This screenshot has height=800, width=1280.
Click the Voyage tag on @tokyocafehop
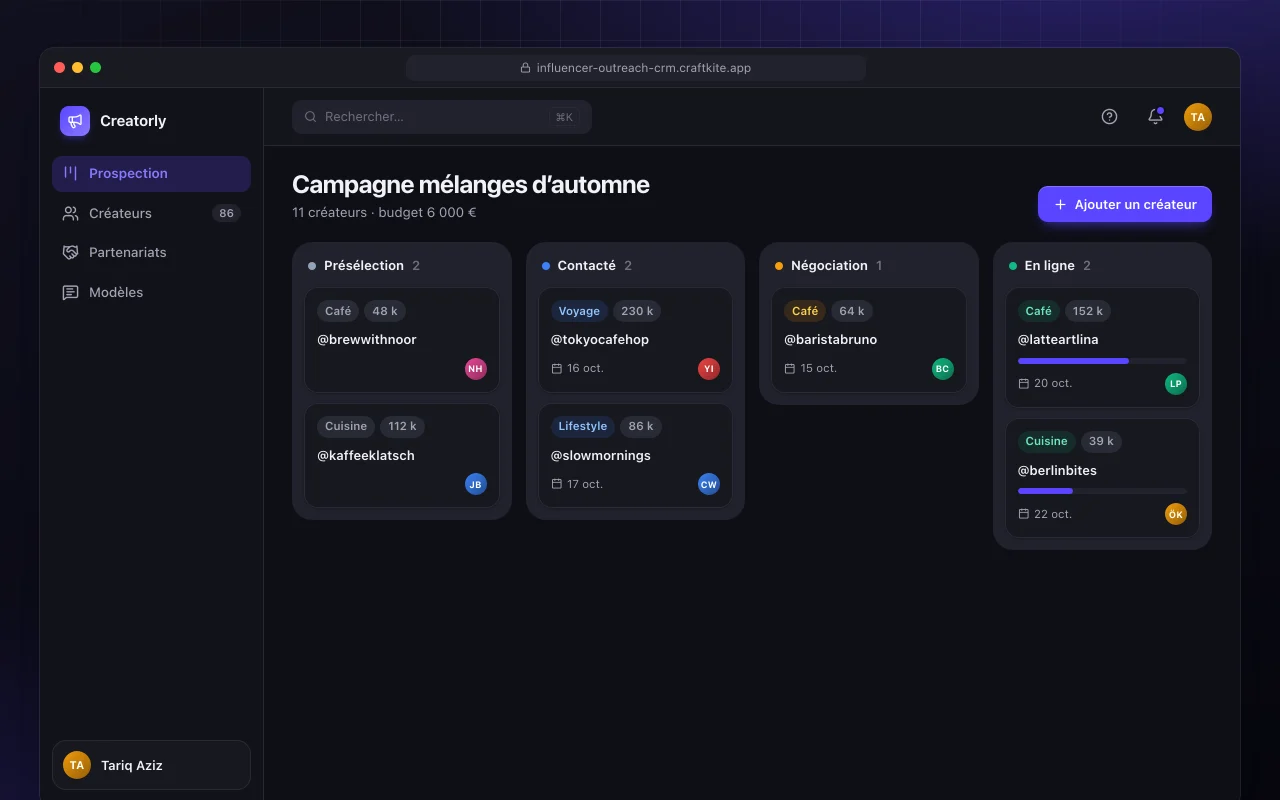tap(579, 311)
